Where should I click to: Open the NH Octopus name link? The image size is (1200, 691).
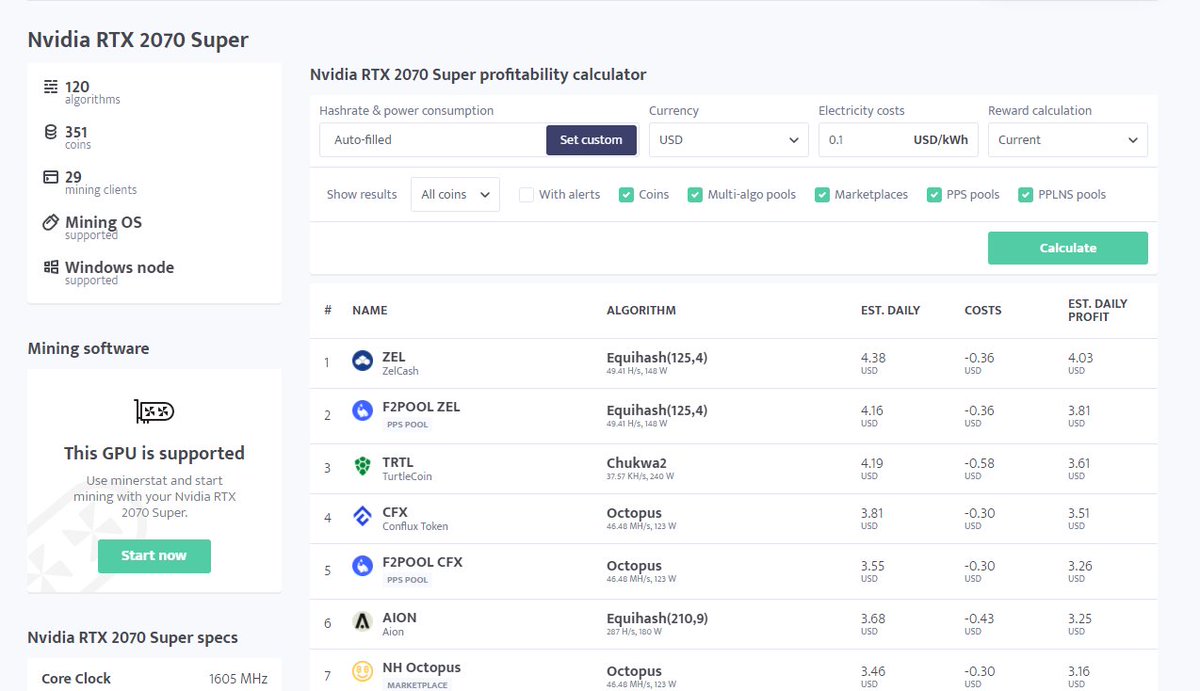pos(421,668)
